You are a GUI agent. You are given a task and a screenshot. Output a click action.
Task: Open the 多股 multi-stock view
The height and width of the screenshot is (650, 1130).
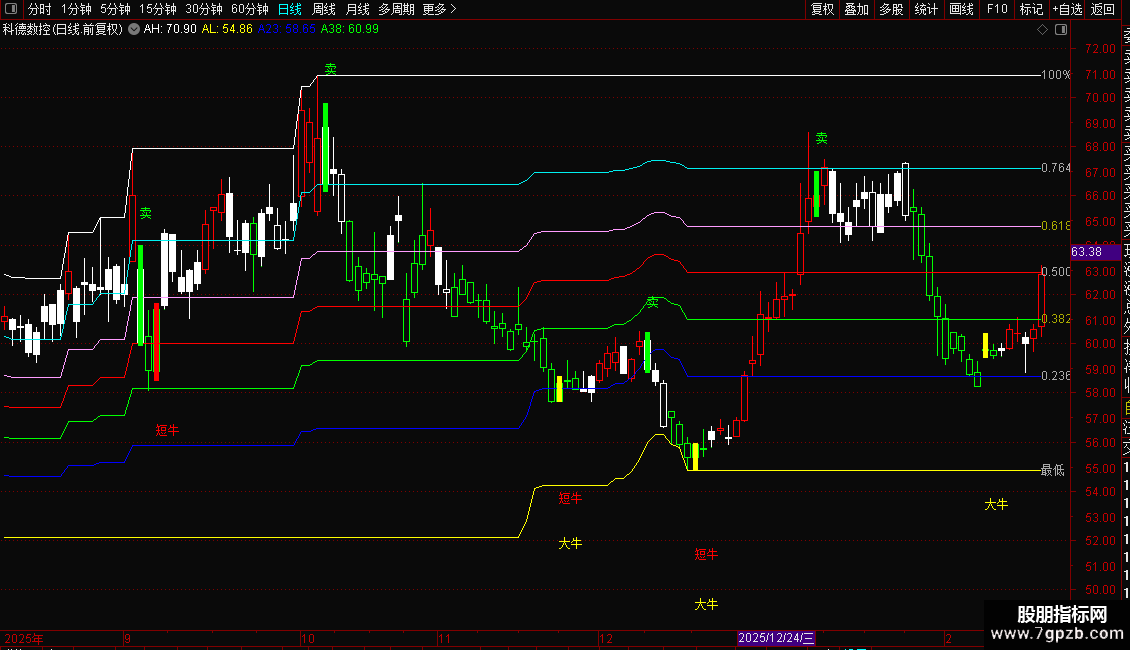point(891,9)
